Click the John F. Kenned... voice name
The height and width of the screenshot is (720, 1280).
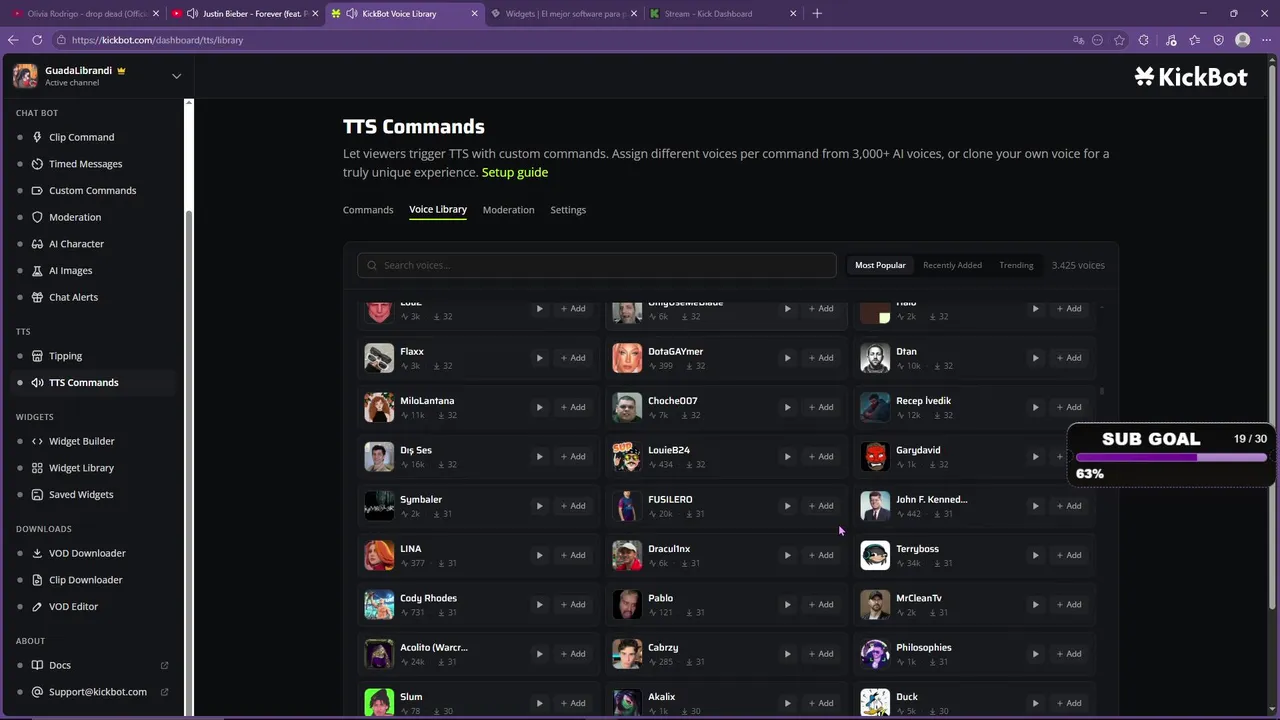931,499
